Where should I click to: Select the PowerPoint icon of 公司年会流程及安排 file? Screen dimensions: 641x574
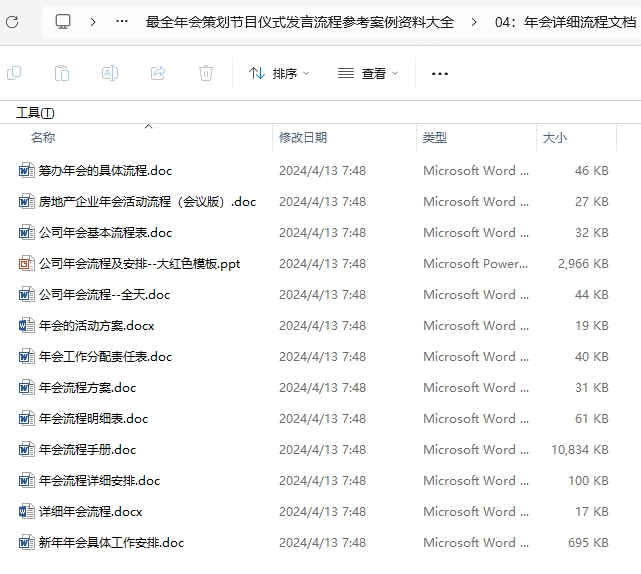point(26,264)
